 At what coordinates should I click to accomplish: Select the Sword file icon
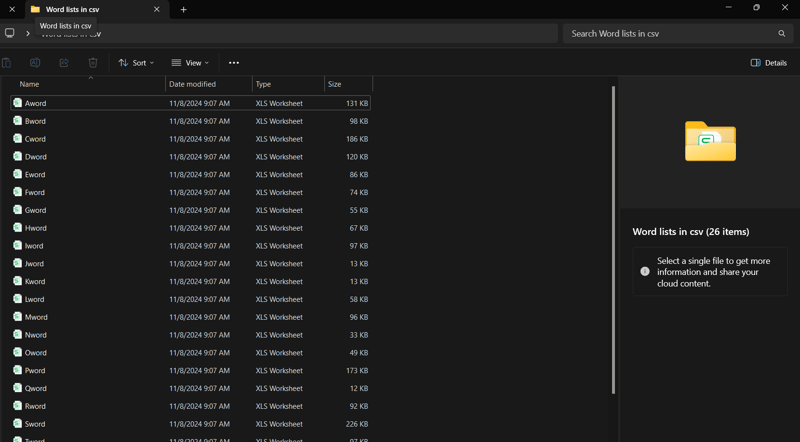point(17,424)
